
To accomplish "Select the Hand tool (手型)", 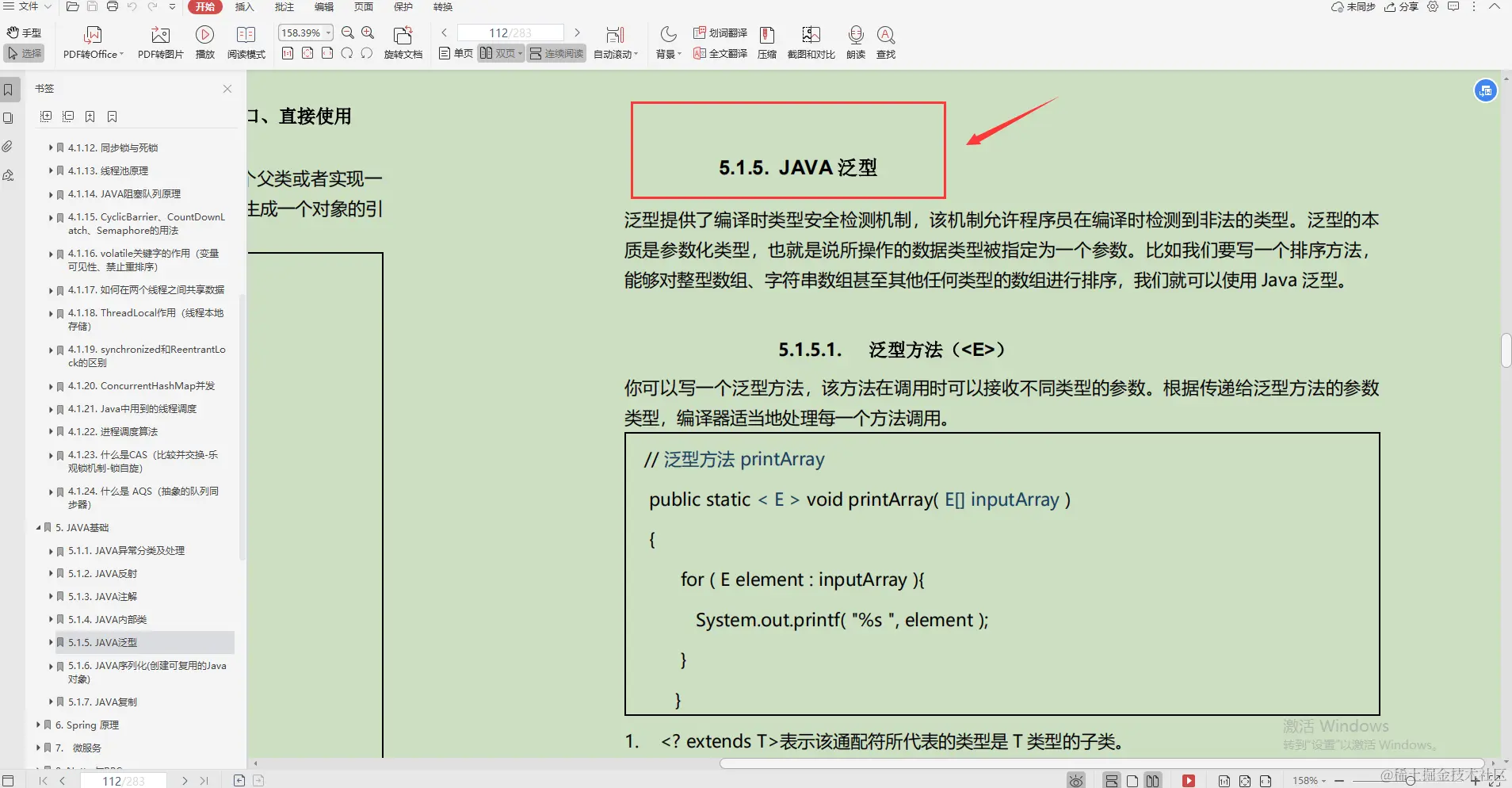I will click(x=25, y=32).
